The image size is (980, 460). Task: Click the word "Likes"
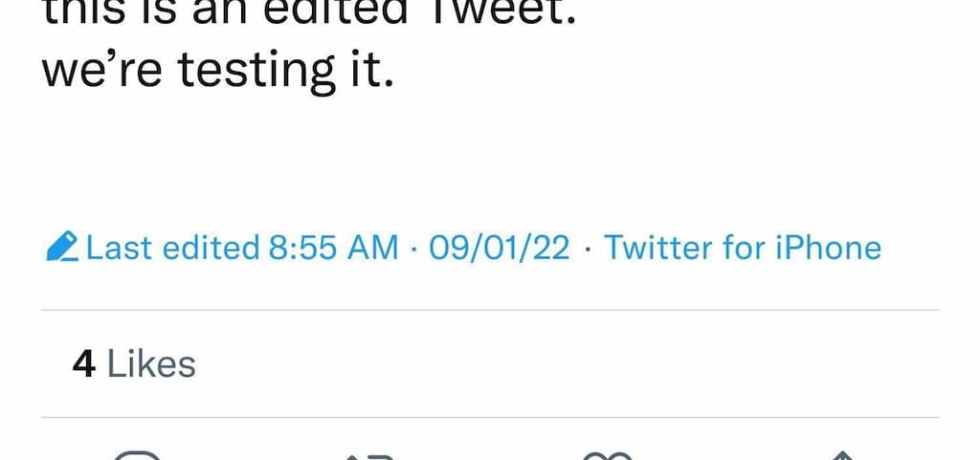click(x=151, y=364)
